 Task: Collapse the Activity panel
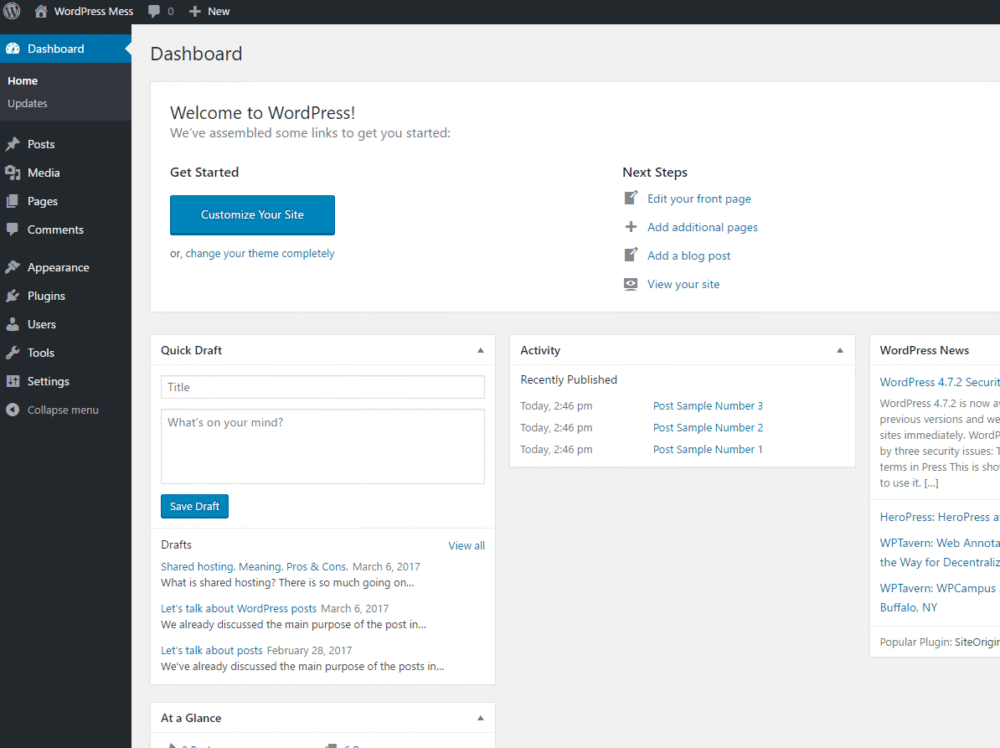[839, 351]
